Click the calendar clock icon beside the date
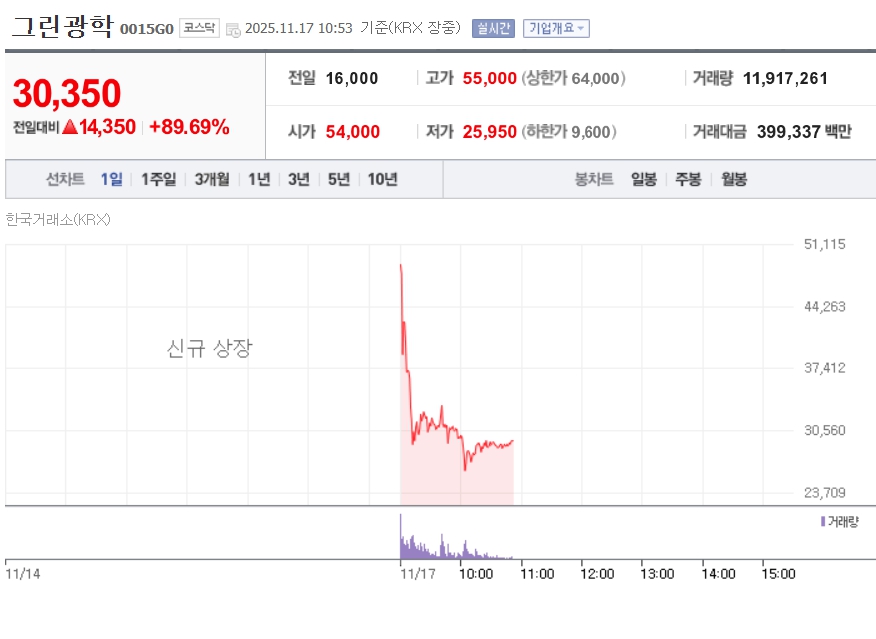Image resolution: width=876 pixels, height=639 pixels. pos(233,29)
